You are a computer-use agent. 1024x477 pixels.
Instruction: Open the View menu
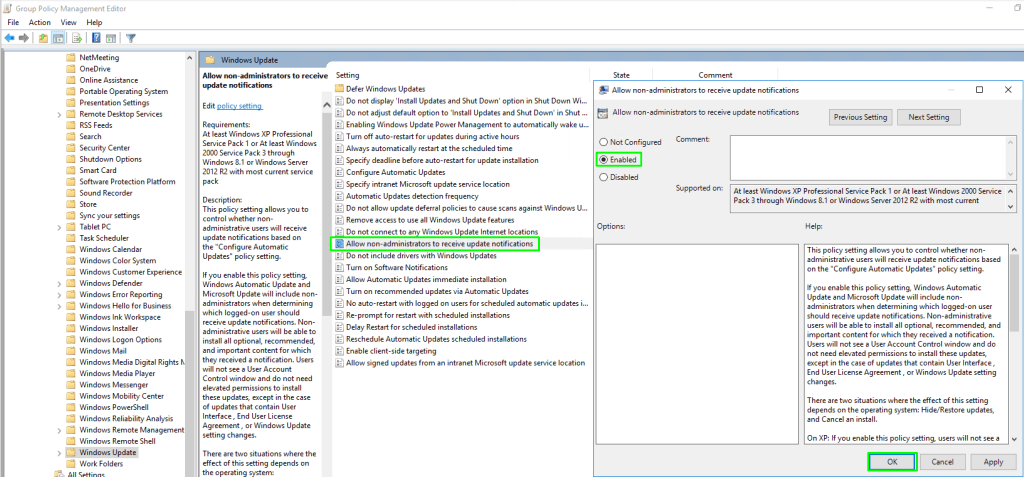[67, 22]
